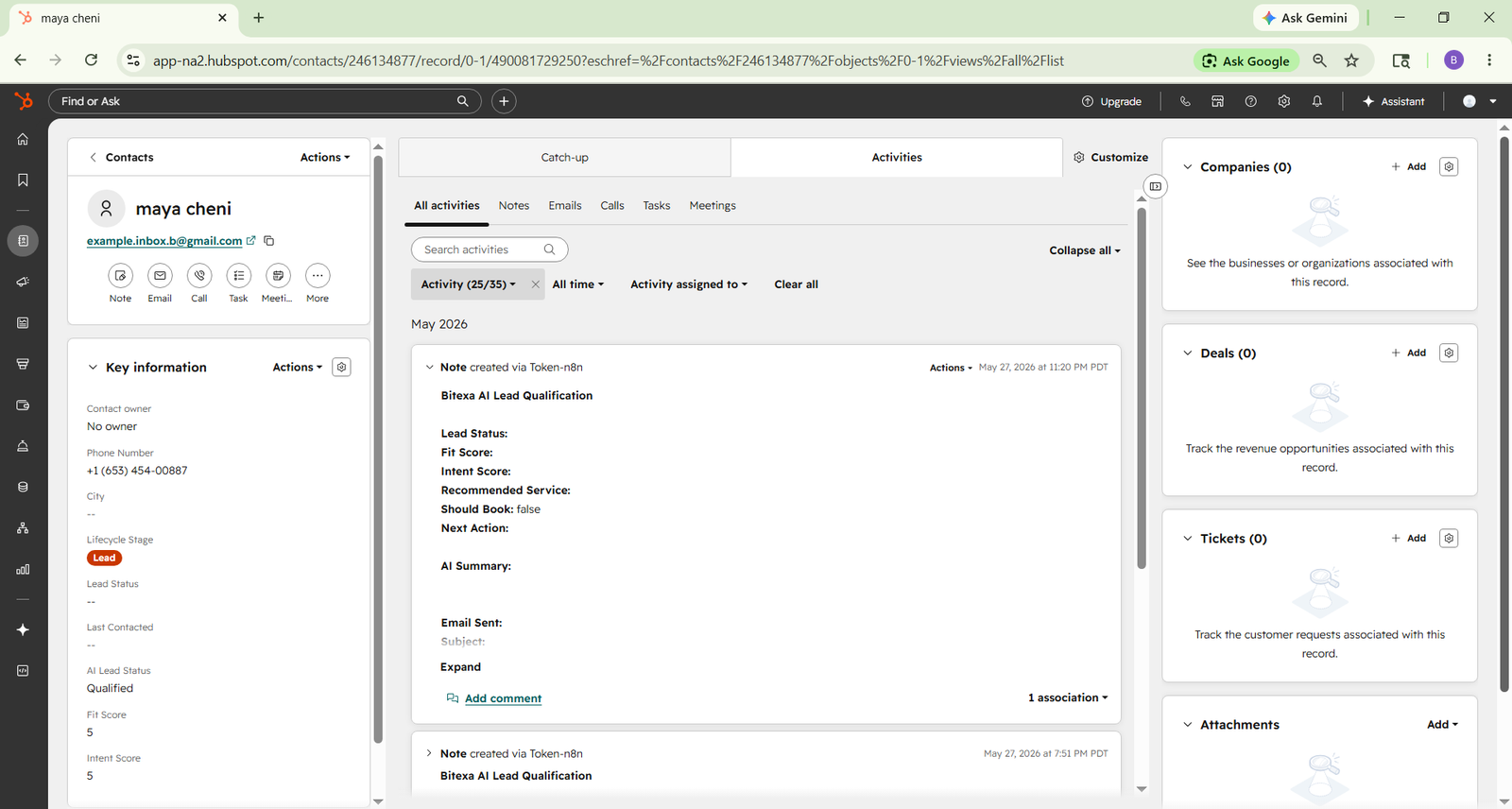The height and width of the screenshot is (809, 1512).
Task: Click Expand on the note
Action: point(461,667)
